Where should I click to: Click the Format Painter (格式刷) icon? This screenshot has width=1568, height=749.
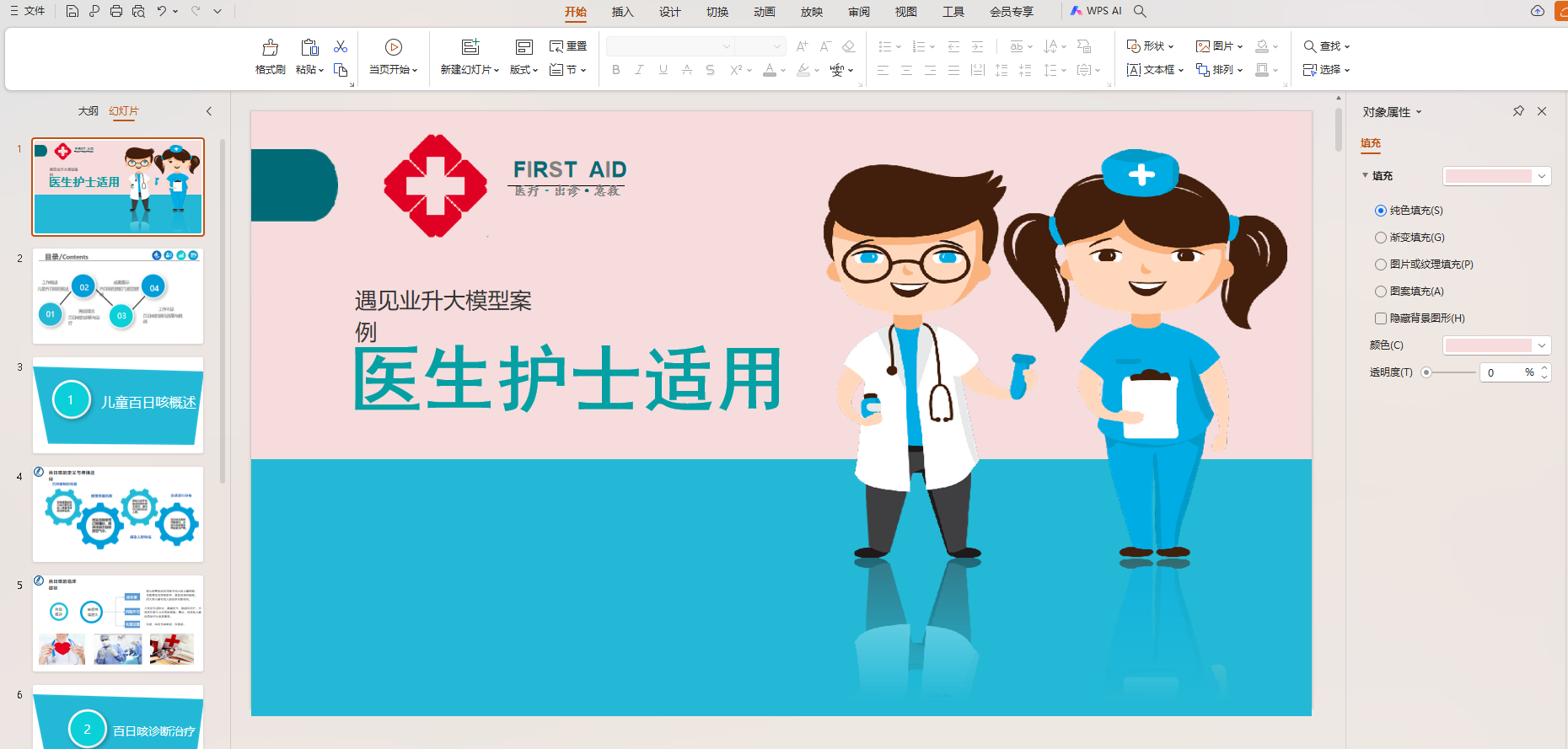(270, 48)
